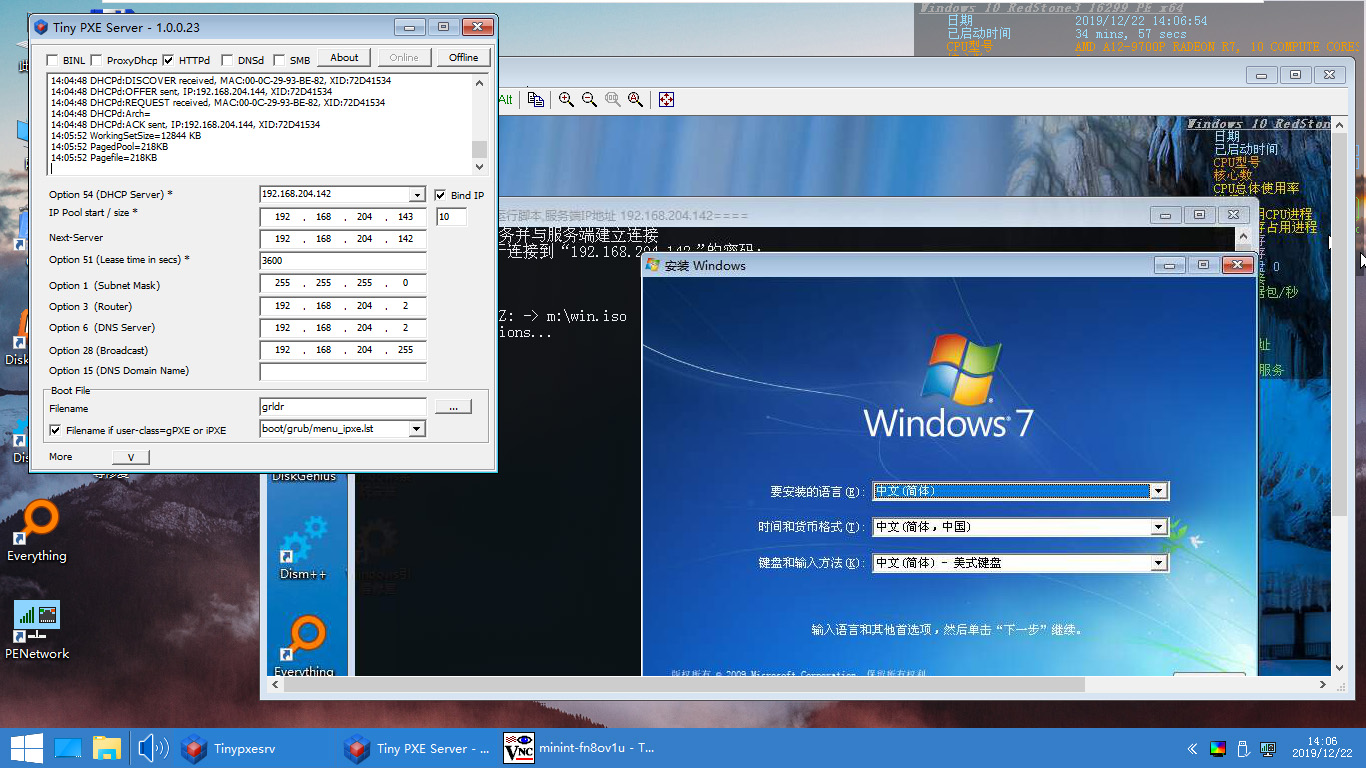Click the VNC toolbar copy/clipboard icon

click(536, 99)
